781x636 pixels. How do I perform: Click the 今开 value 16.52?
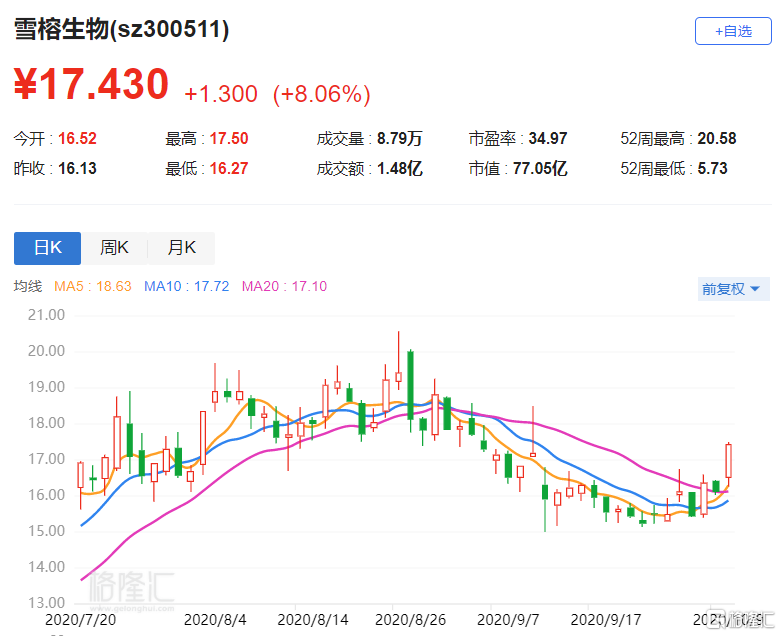click(77, 138)
